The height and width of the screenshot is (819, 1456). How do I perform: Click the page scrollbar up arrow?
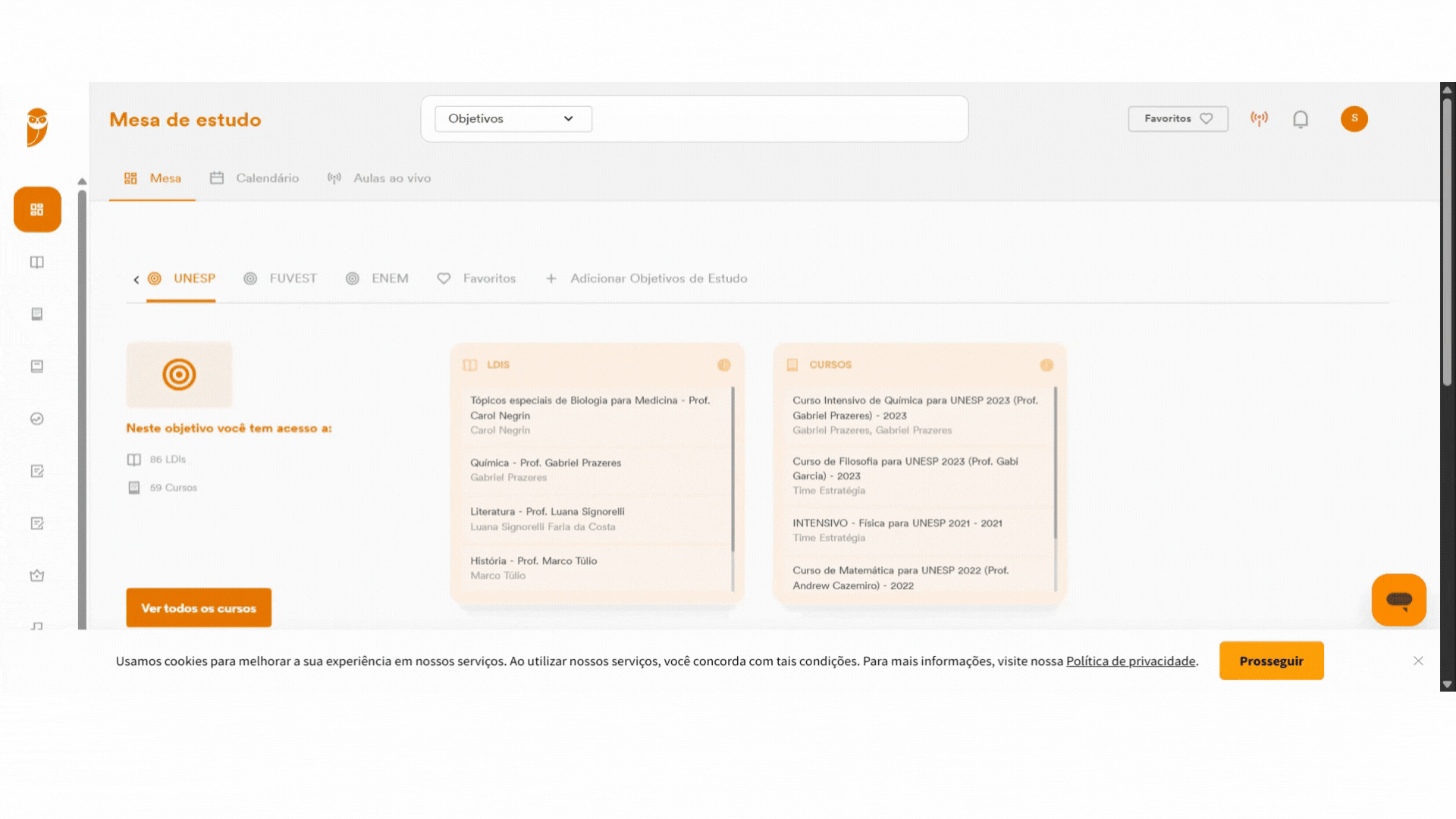coord(1447,89)
